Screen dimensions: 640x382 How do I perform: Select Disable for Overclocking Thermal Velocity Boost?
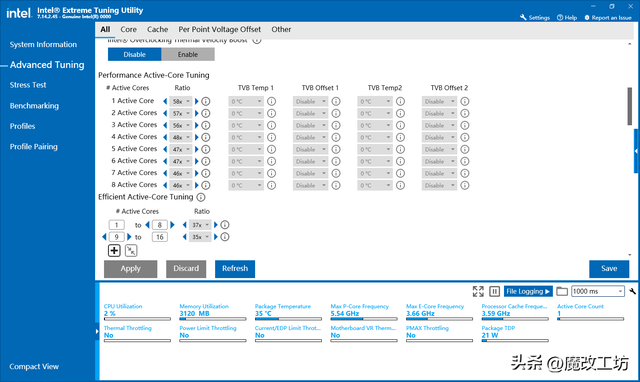(135, 54)
